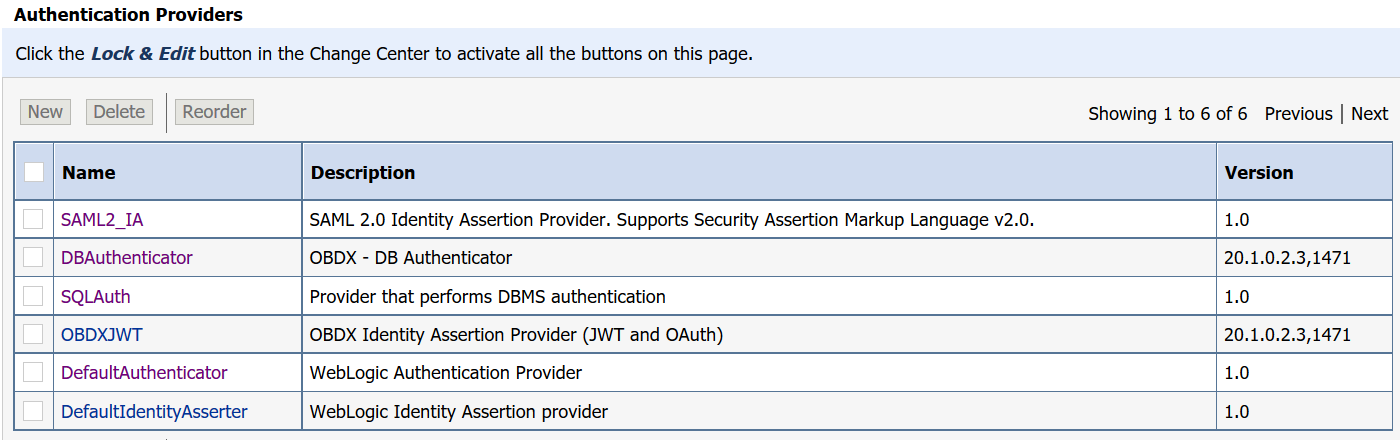The image size is (1400, 440).
Task: Click the Version column header
Action: 1259,173
